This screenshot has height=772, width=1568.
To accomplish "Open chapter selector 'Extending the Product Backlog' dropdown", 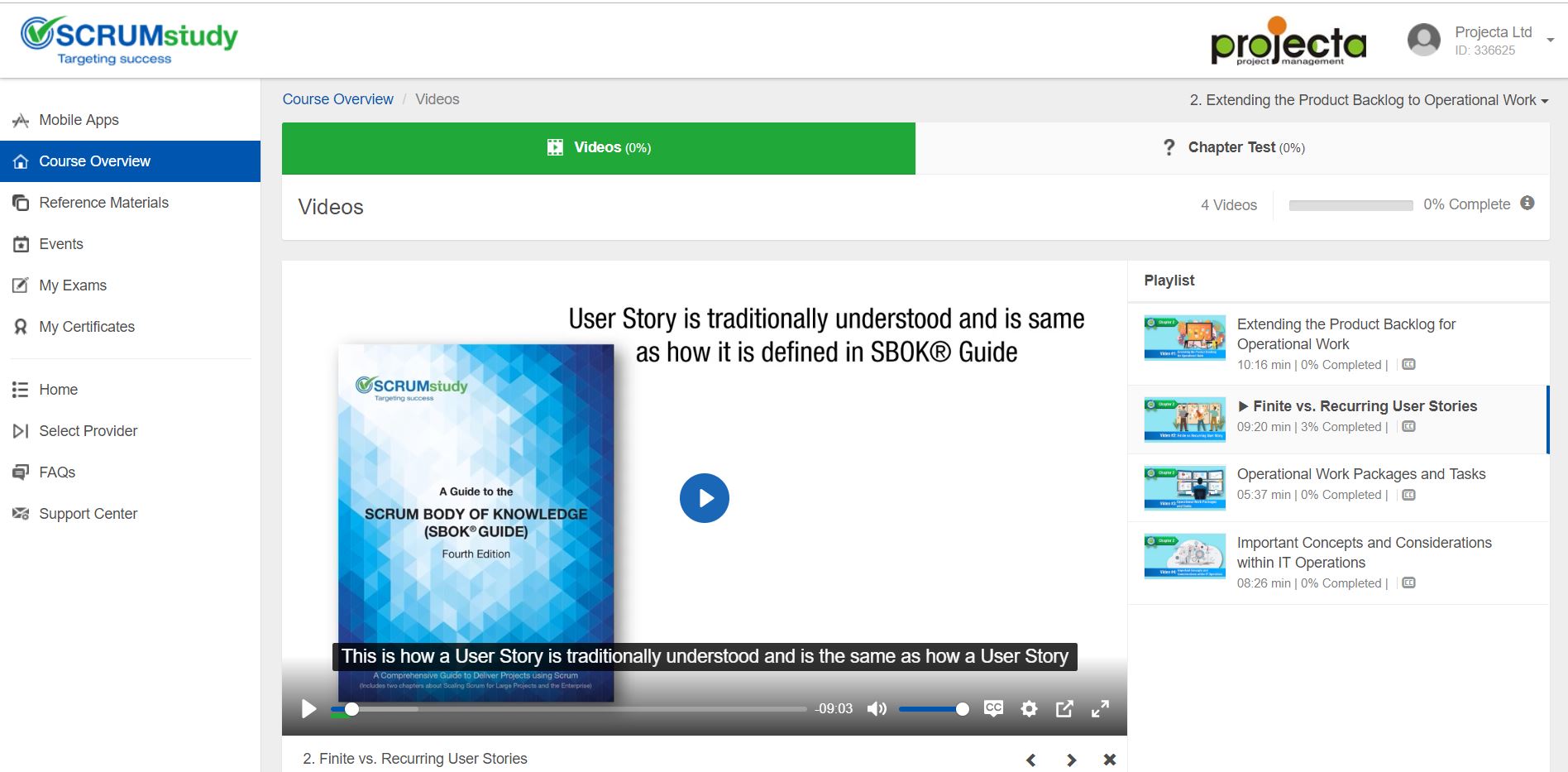I will point(1369,100).
